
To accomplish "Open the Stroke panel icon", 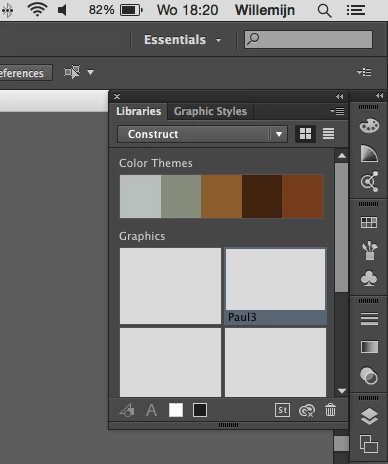I will point(369,319).
